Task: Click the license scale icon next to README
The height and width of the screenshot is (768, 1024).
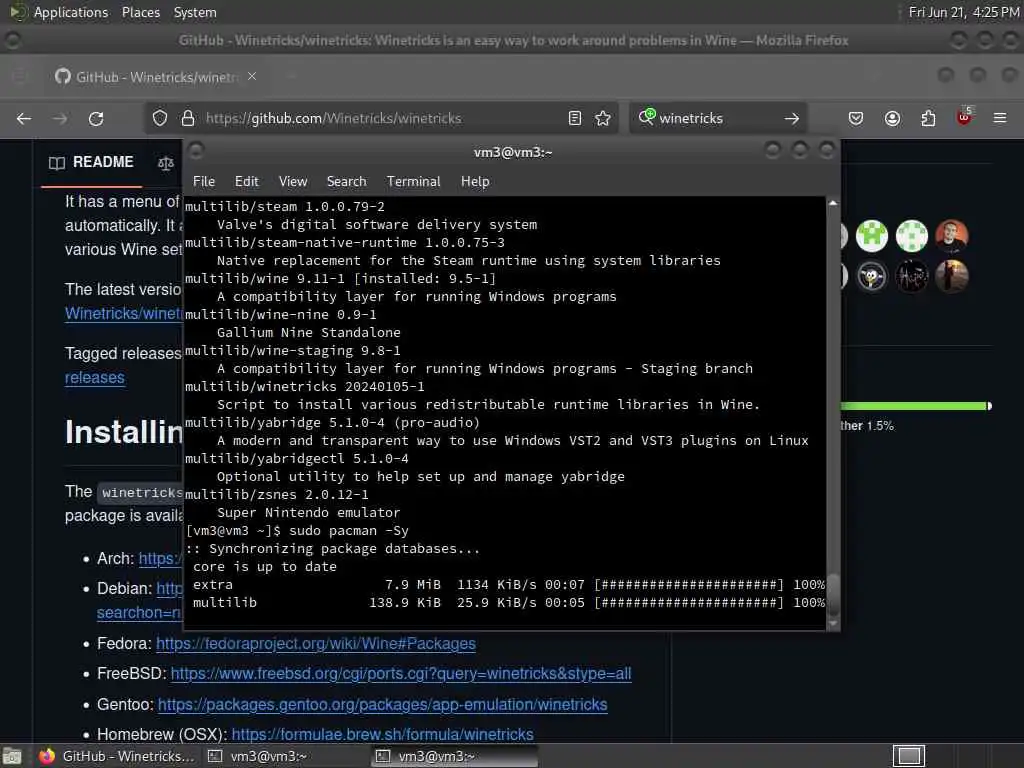Action: (x=166, y=163)
